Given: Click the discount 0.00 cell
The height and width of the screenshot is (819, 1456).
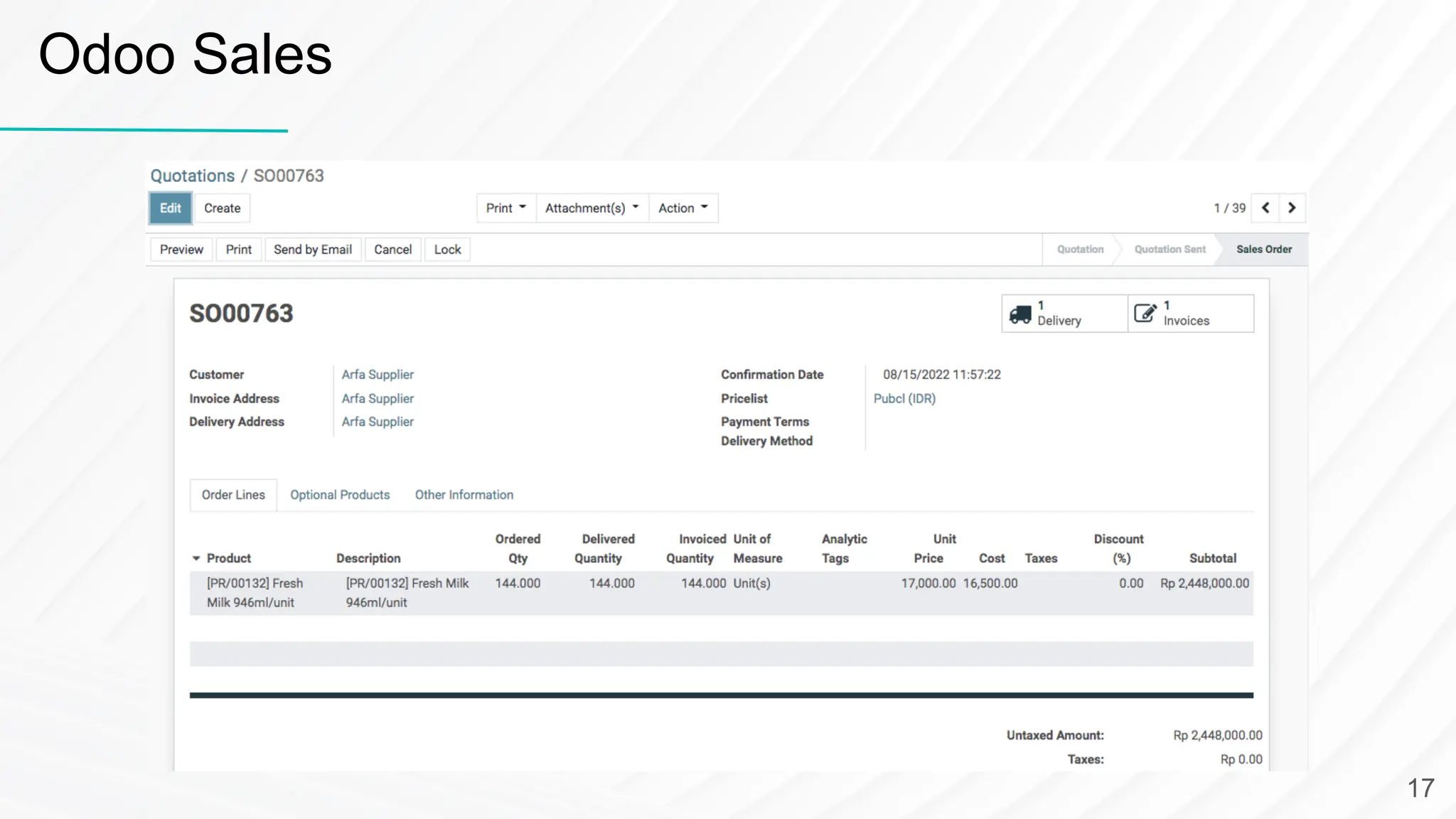Looking at the screenshot, I should 1131,584.
